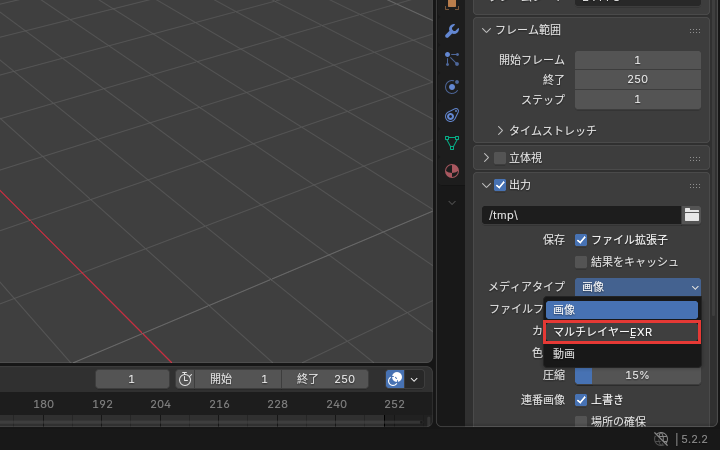Screen dimensions: 720x450
Task: Click frame 216 on the timeline ruler
Action: click(219, 405)
